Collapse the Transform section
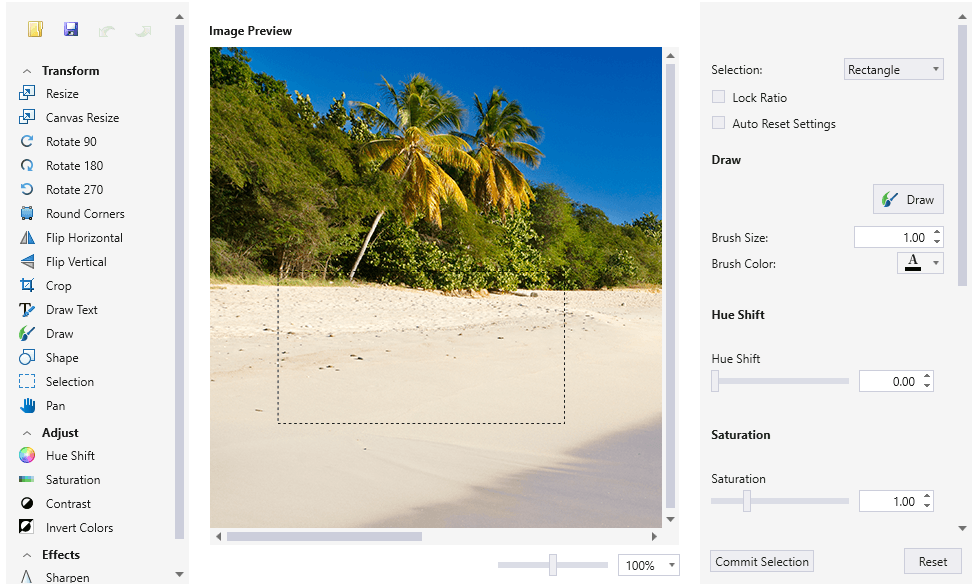 [27, 71]
